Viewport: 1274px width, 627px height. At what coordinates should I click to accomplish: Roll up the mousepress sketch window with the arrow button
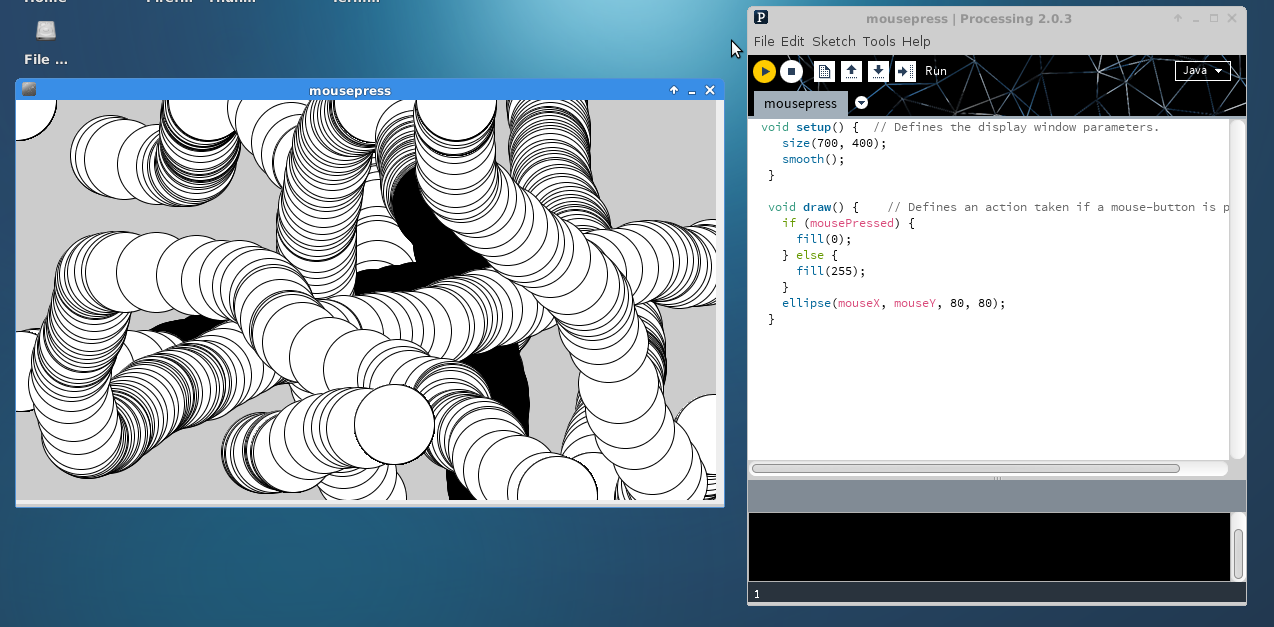click(674, 90)
